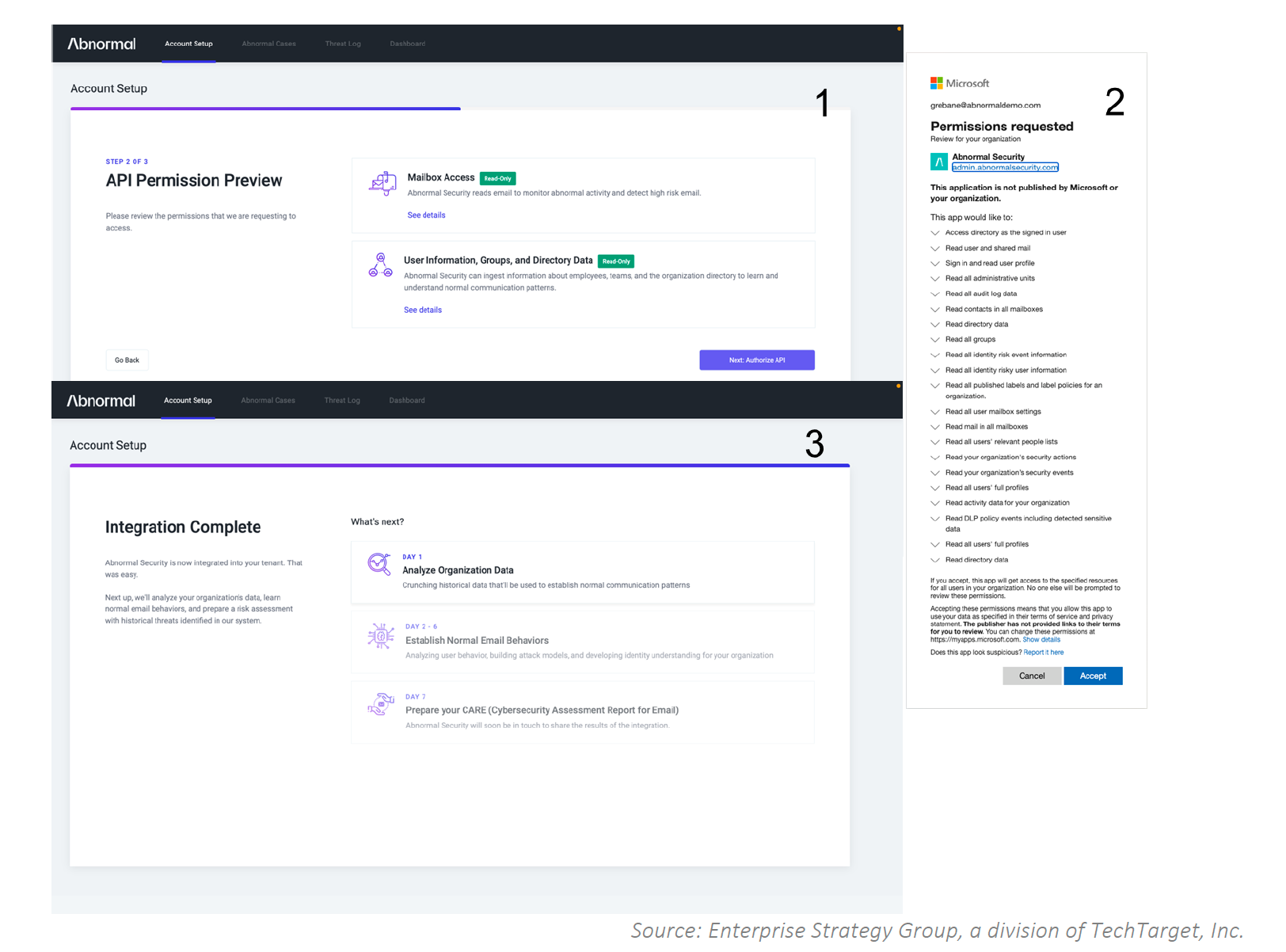Expand Access directory as the signed in user
The width and height of the screenshot is (1286, 952).
click(x=935, y=233)
